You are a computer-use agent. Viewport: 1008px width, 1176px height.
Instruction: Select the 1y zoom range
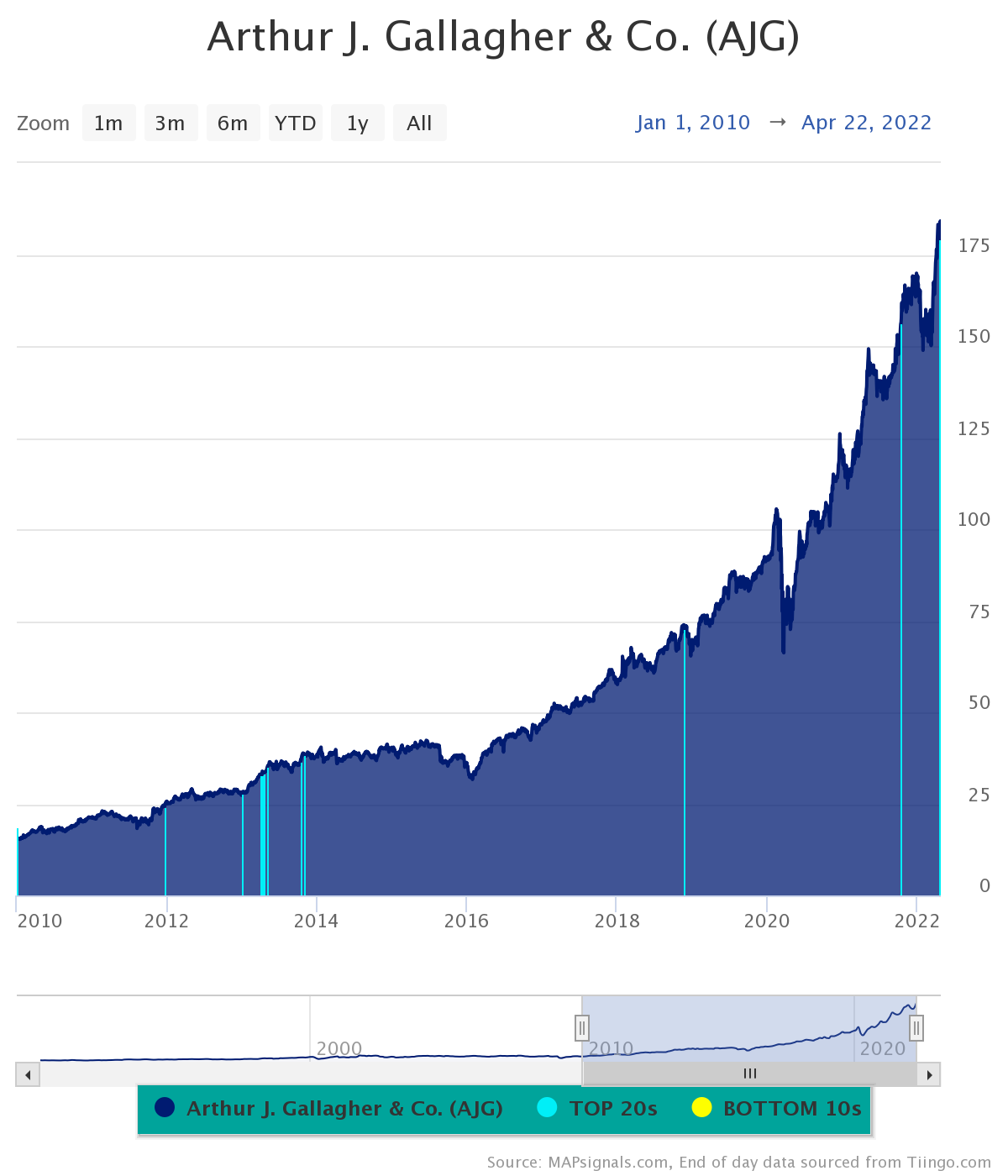click(357, 123)
